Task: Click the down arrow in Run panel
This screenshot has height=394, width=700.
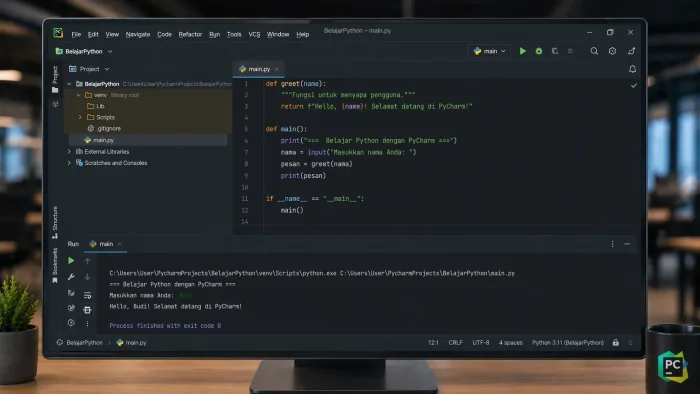Action: (88, 277)
